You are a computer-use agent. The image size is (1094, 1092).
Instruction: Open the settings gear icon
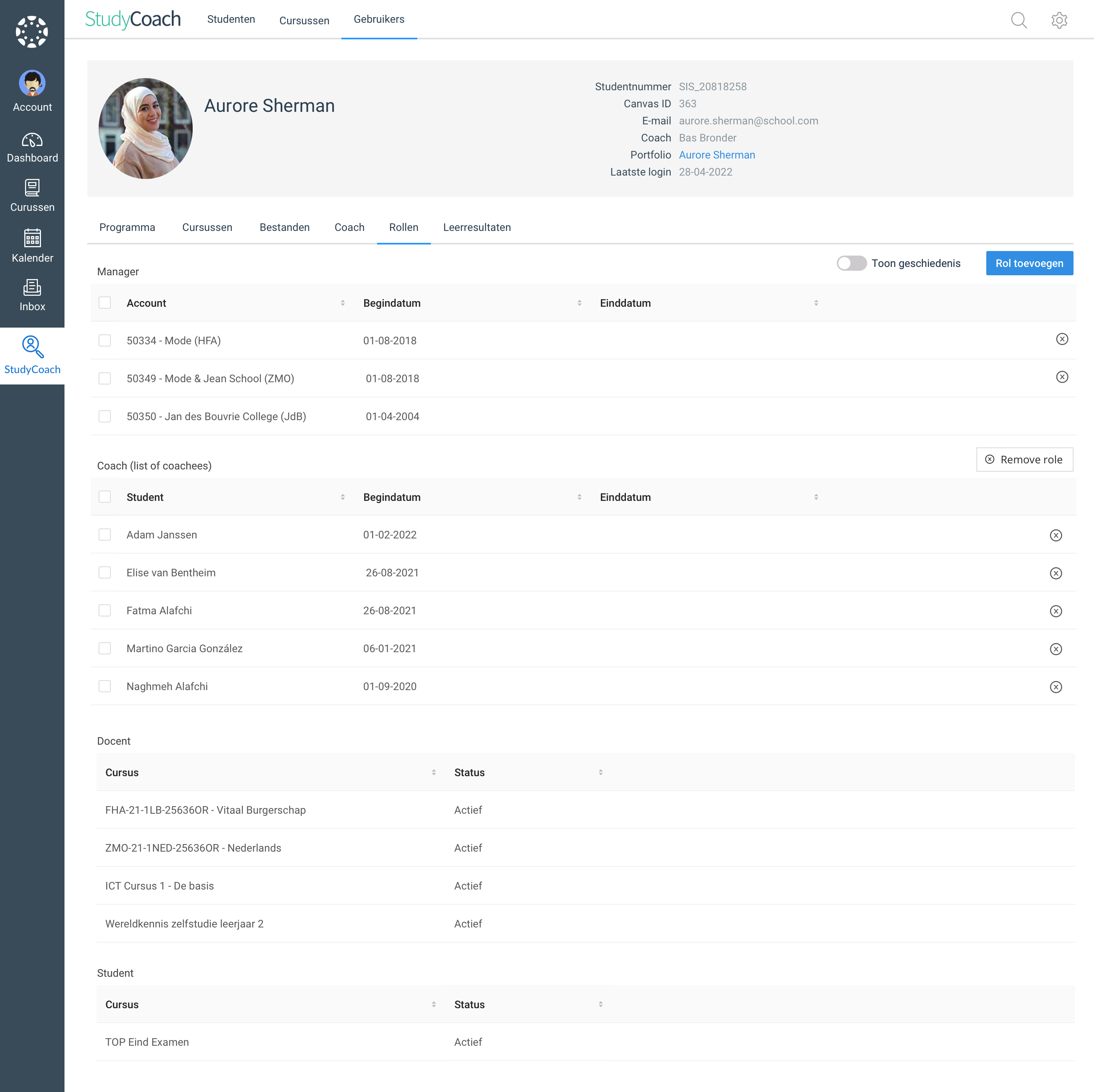[1059, 20]
